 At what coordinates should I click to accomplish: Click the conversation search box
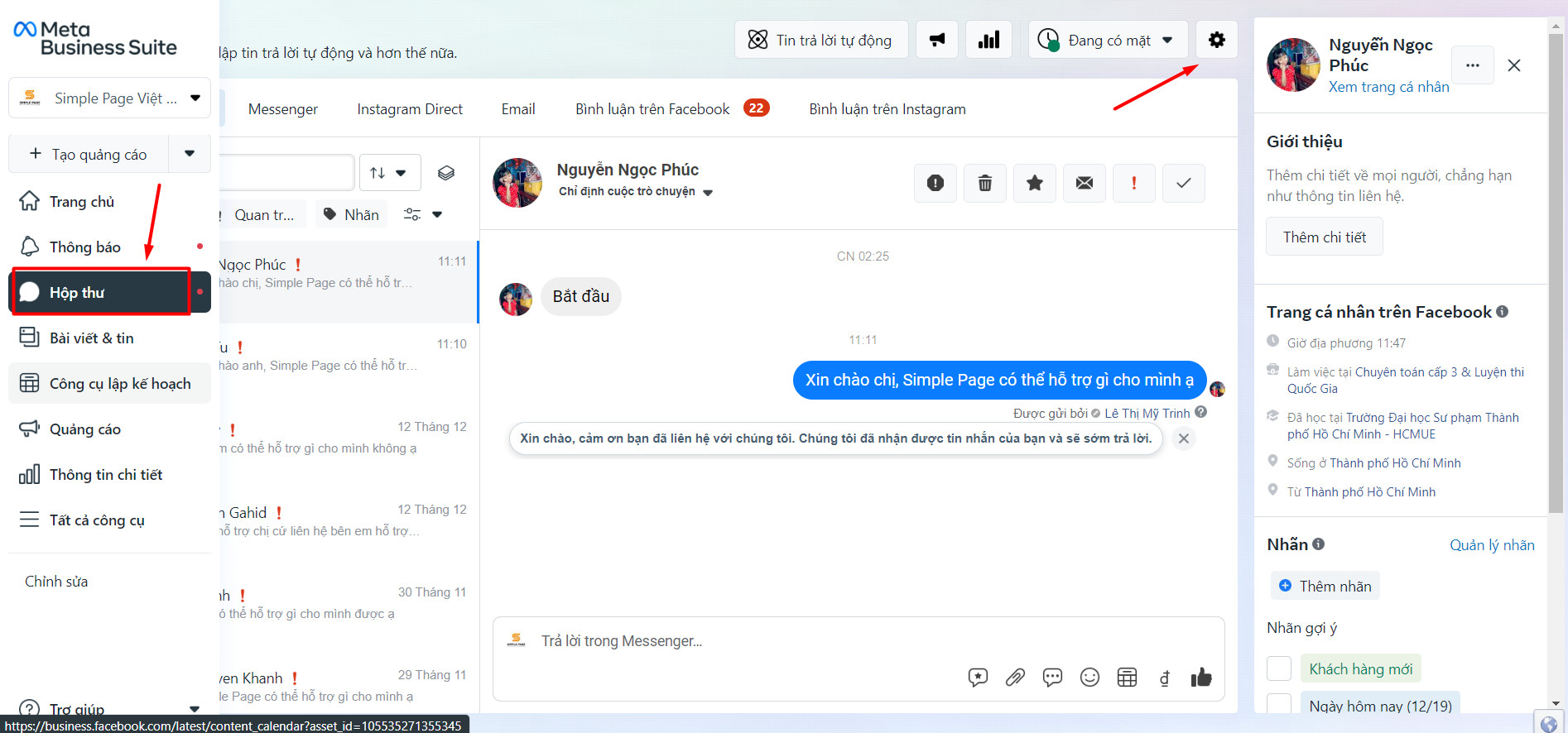click(286, 173)
